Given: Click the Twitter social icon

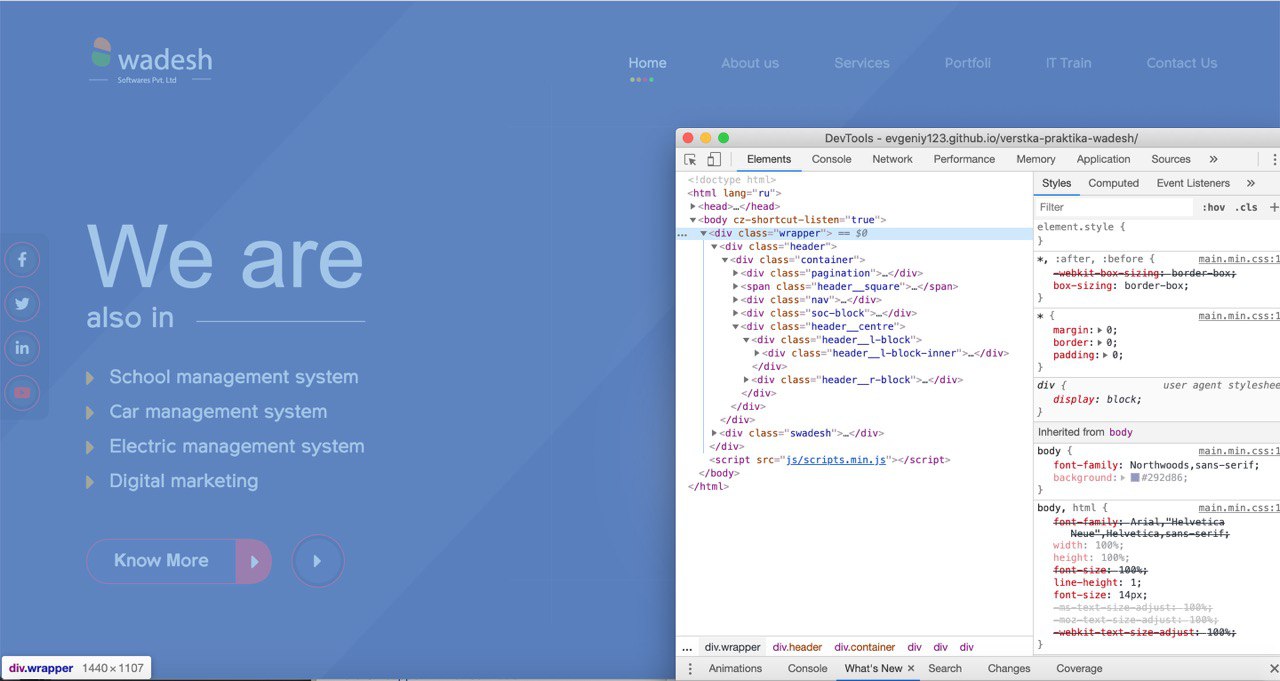Looking at the screenshot, I should point(22,304).
